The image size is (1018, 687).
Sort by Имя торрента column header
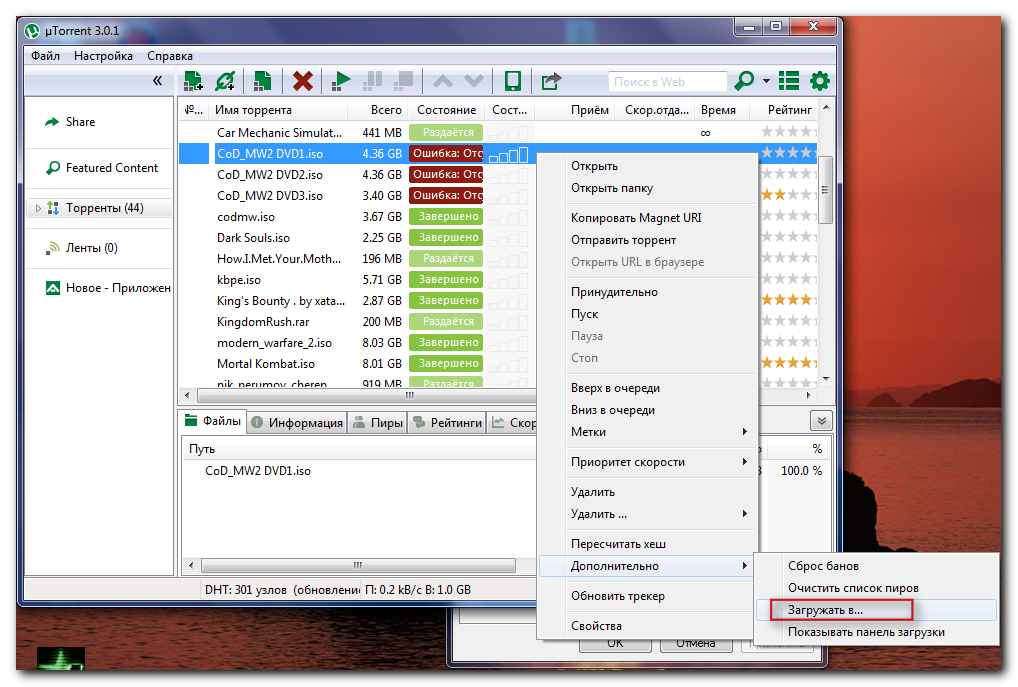280,110
